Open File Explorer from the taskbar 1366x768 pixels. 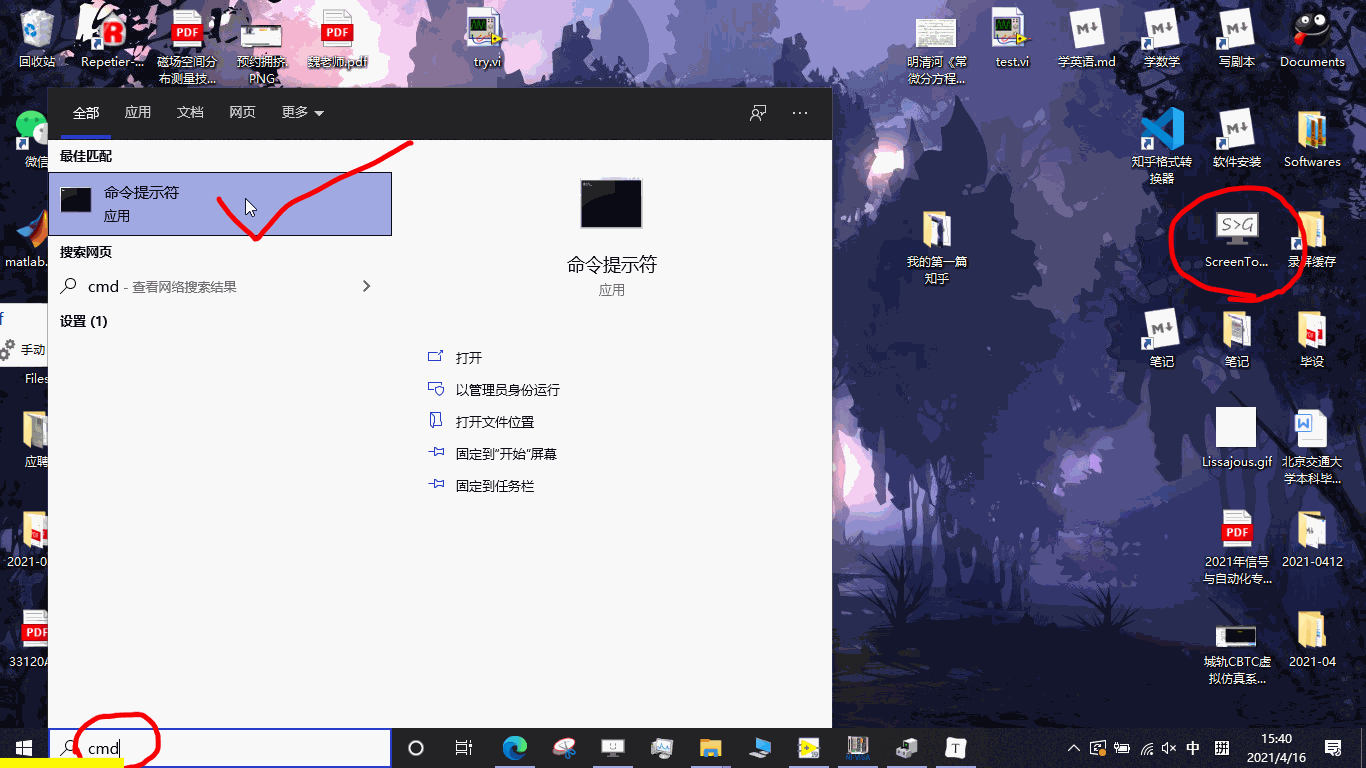711,747
